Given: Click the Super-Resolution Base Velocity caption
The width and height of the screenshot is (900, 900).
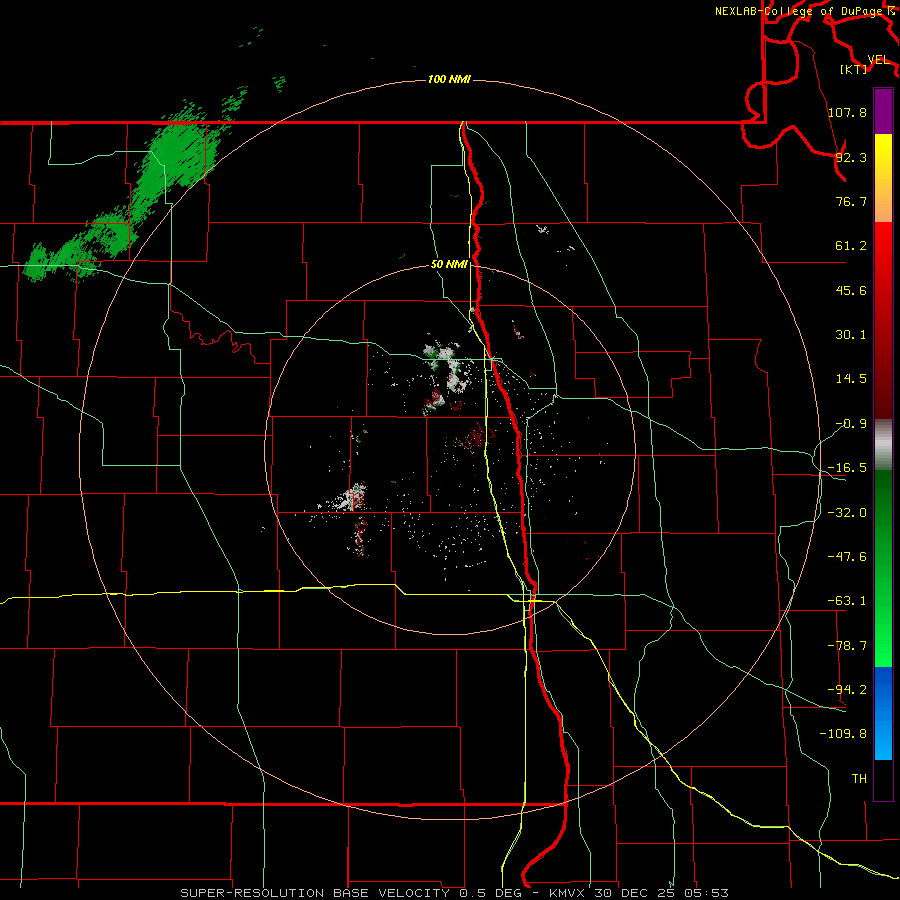Looking at the screenshot, I should (454, 893).
